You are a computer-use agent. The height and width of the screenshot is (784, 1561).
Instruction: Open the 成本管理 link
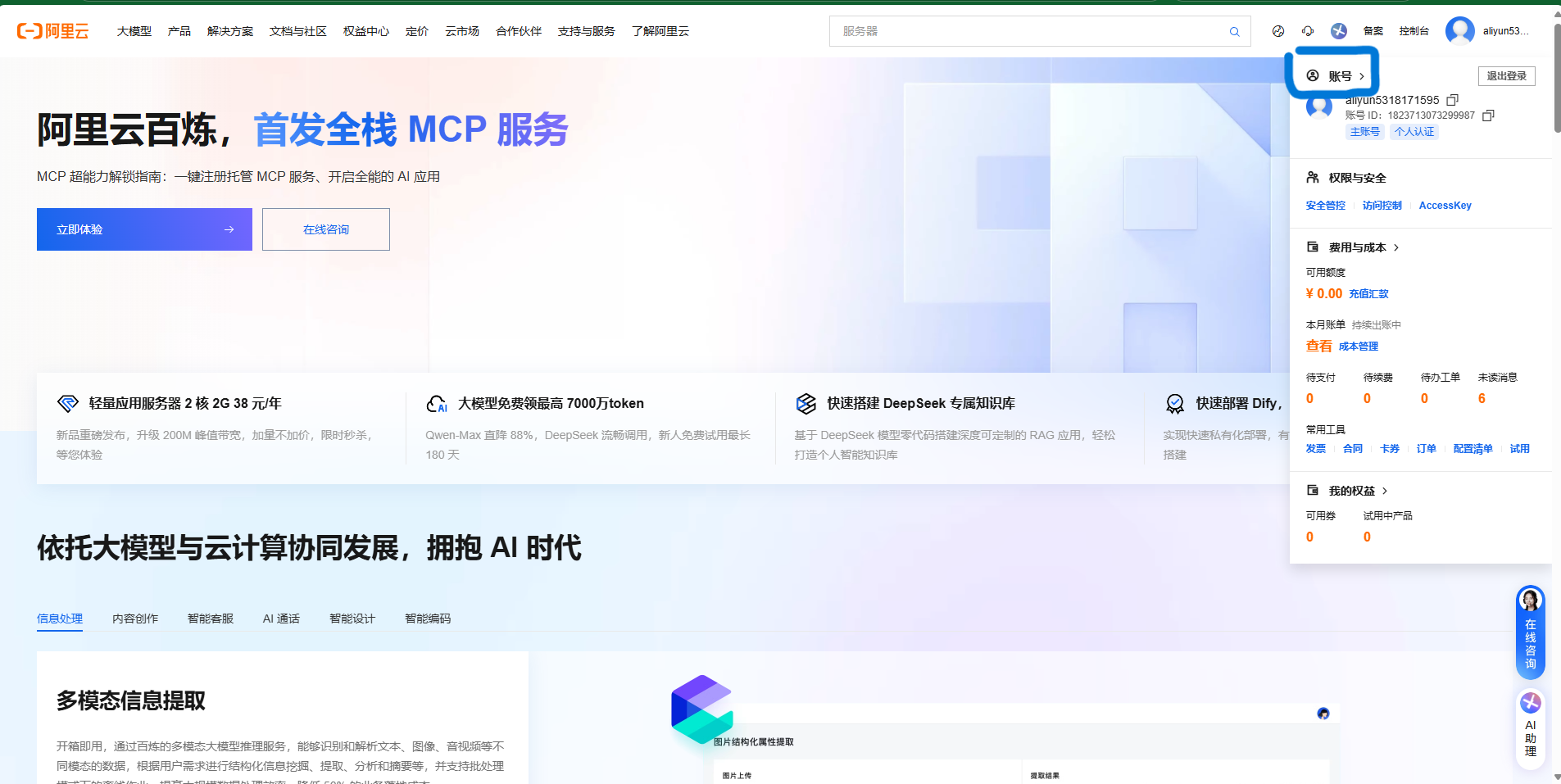1359,347
